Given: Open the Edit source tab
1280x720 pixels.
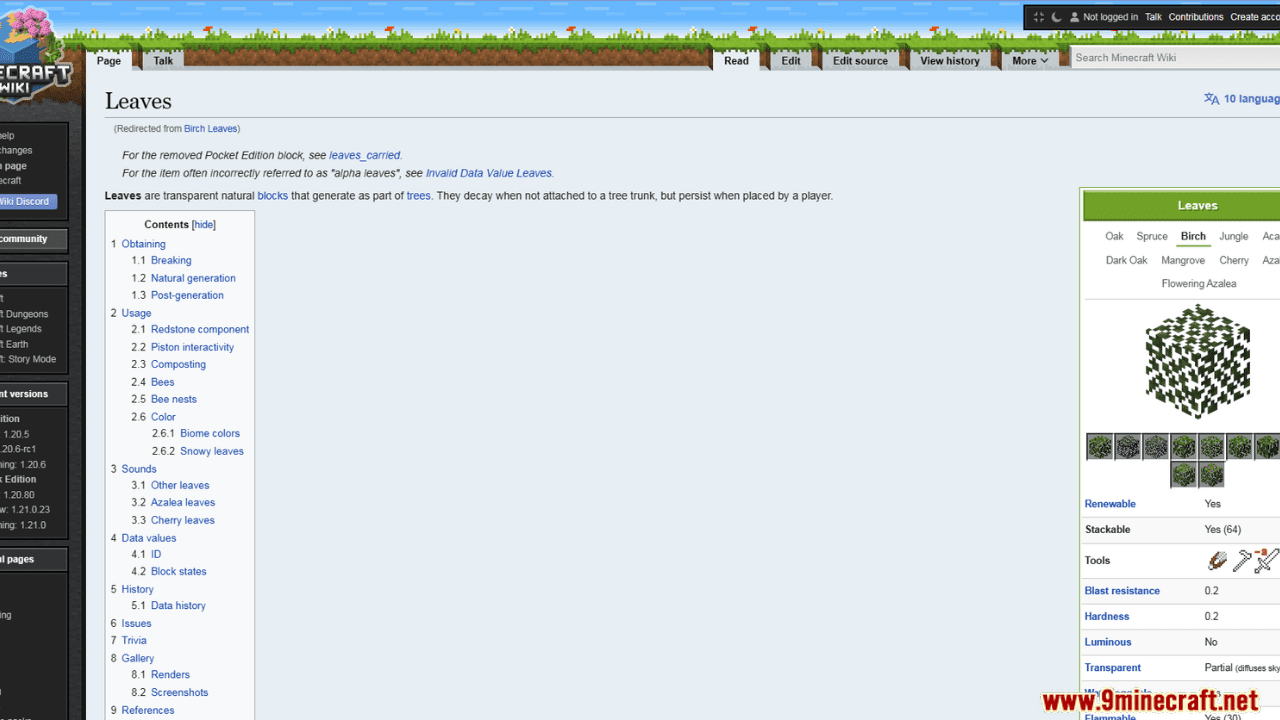Looking at the screenshot, I should click(860, 61).
